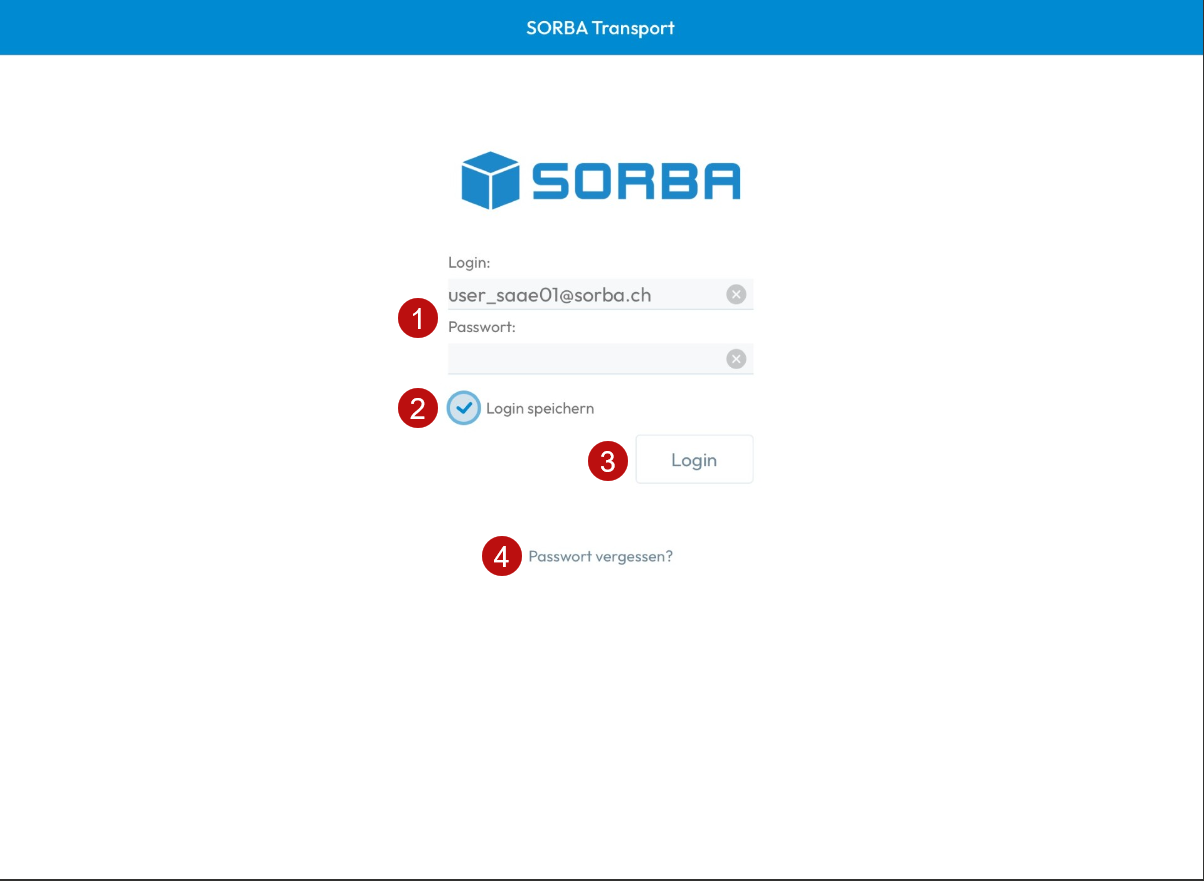Focus the Passwort input field

point(600,359)
